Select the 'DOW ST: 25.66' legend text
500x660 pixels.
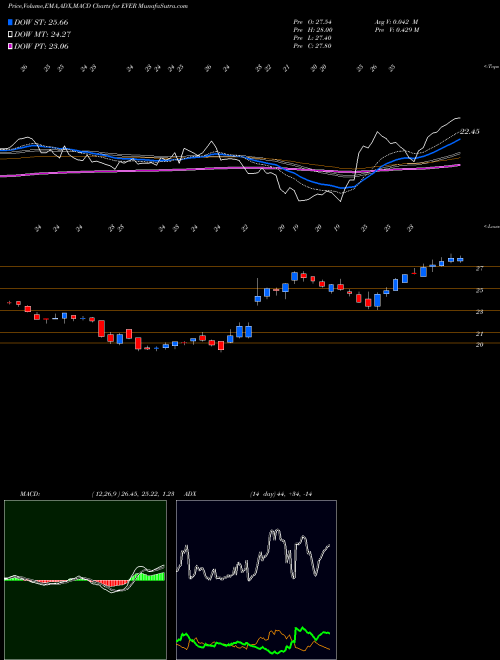pyautogui.click(x=41, y=22)
